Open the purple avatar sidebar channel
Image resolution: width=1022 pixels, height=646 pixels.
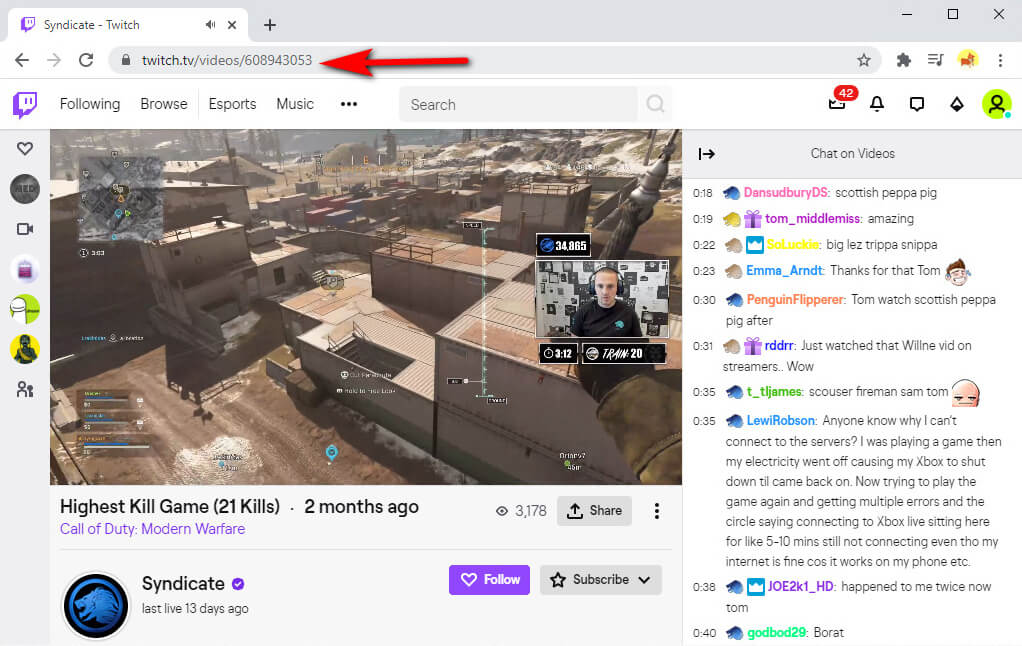point(25,269)
